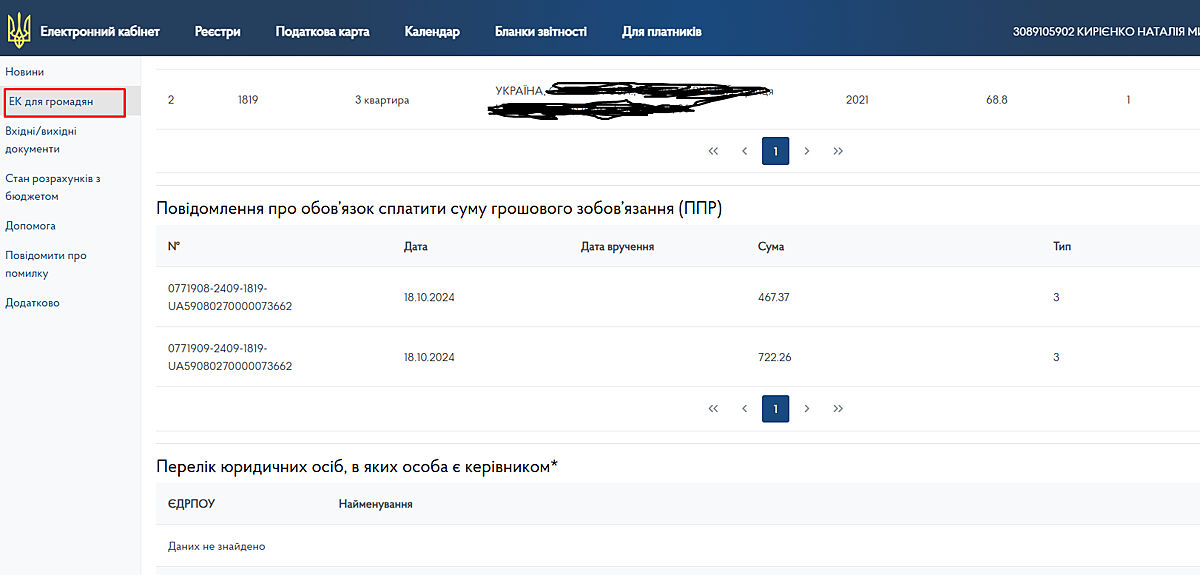Jump to first page of property table
This screenshot has height=575, width=1200.
(713, 151)
